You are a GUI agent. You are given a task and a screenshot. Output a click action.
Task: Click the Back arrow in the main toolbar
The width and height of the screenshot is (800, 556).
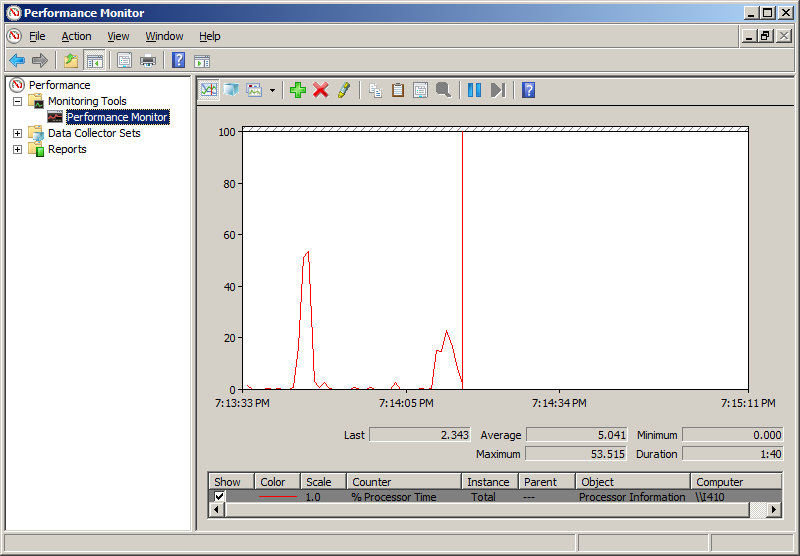17,61
